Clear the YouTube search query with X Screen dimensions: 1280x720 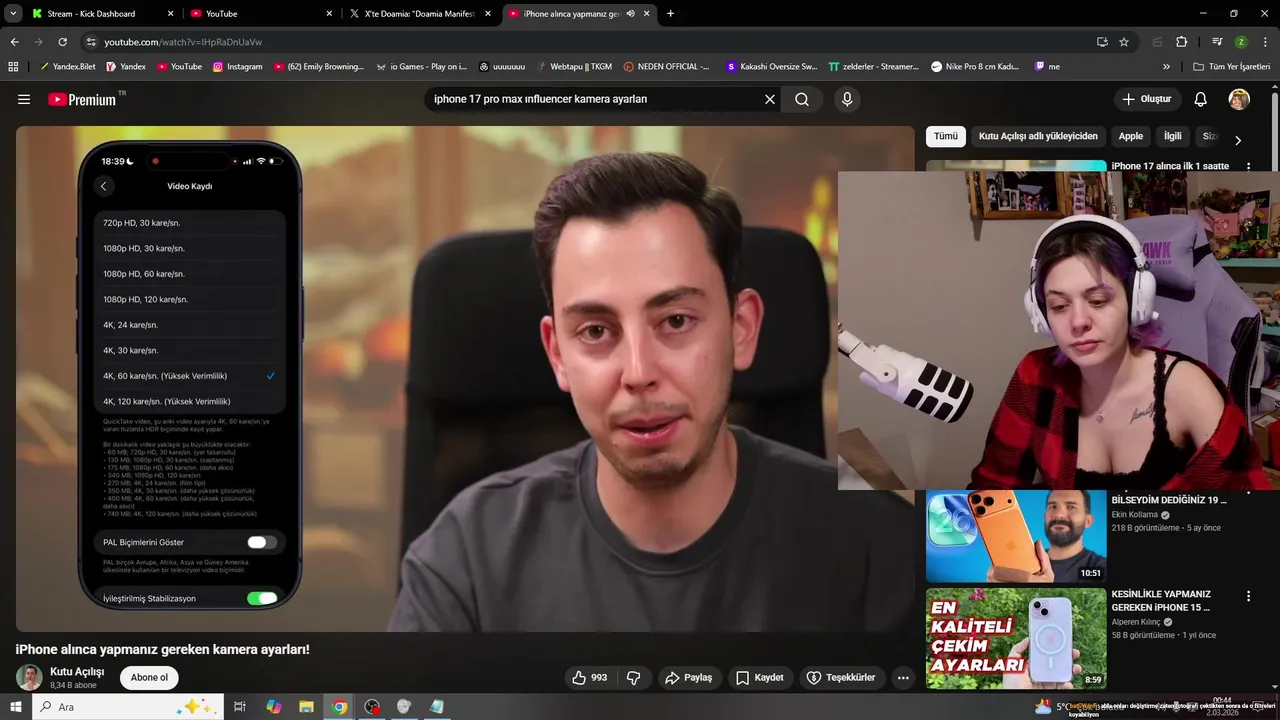click(770, 99)
